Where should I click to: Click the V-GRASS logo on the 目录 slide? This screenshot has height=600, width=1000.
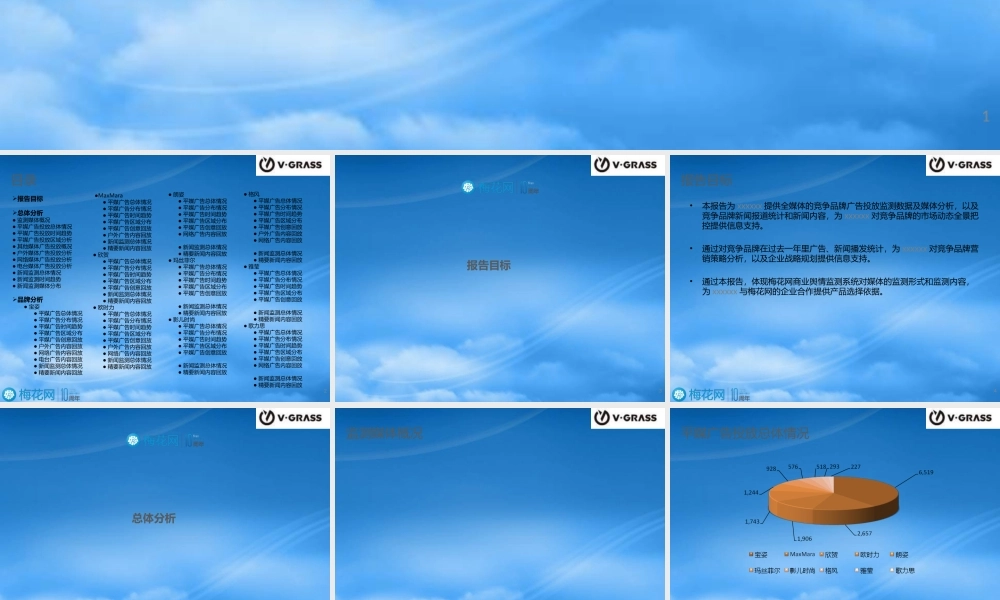click(x=293, y=165)
